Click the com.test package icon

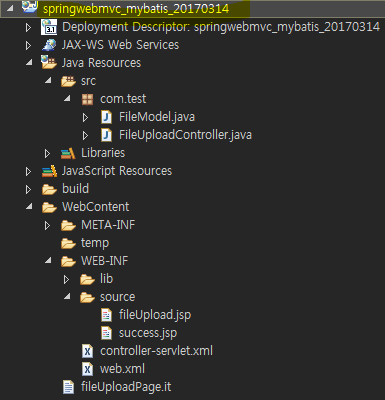(x=87, y=99)
